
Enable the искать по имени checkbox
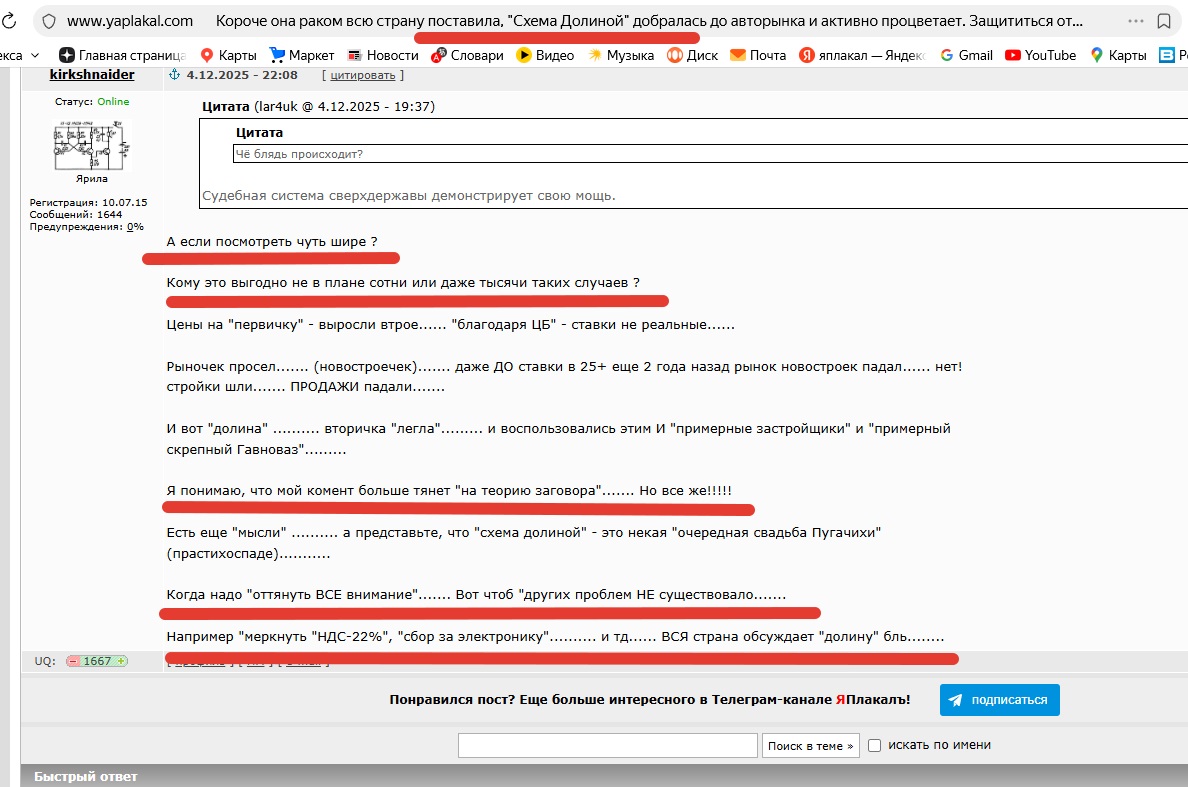point(874,745)
